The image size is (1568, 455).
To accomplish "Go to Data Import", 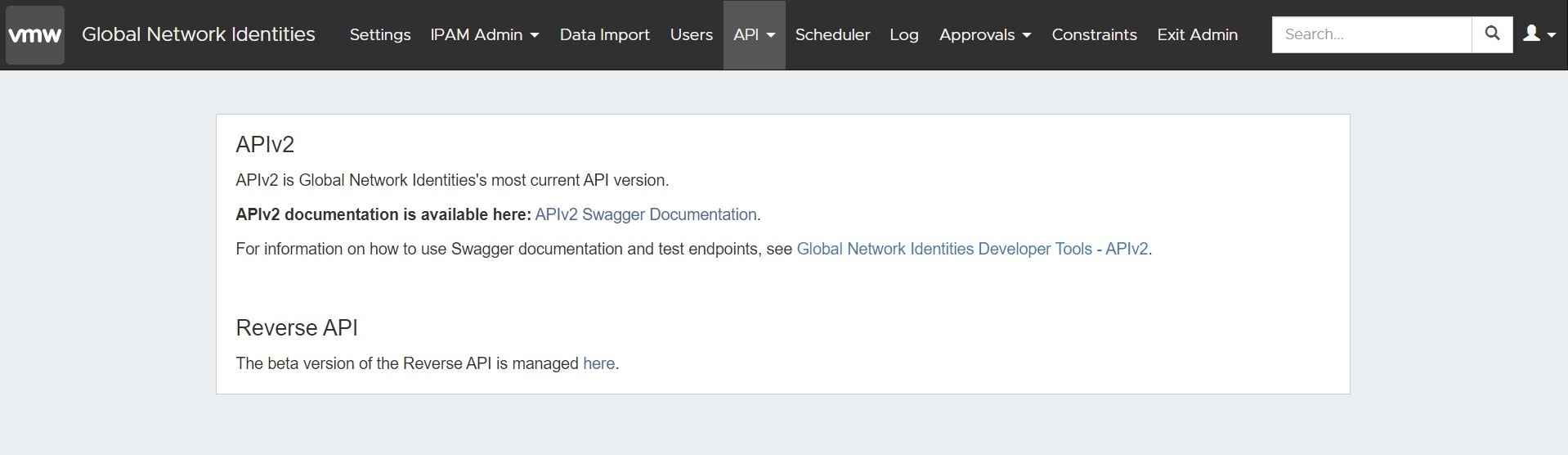I will click(605, 34).
